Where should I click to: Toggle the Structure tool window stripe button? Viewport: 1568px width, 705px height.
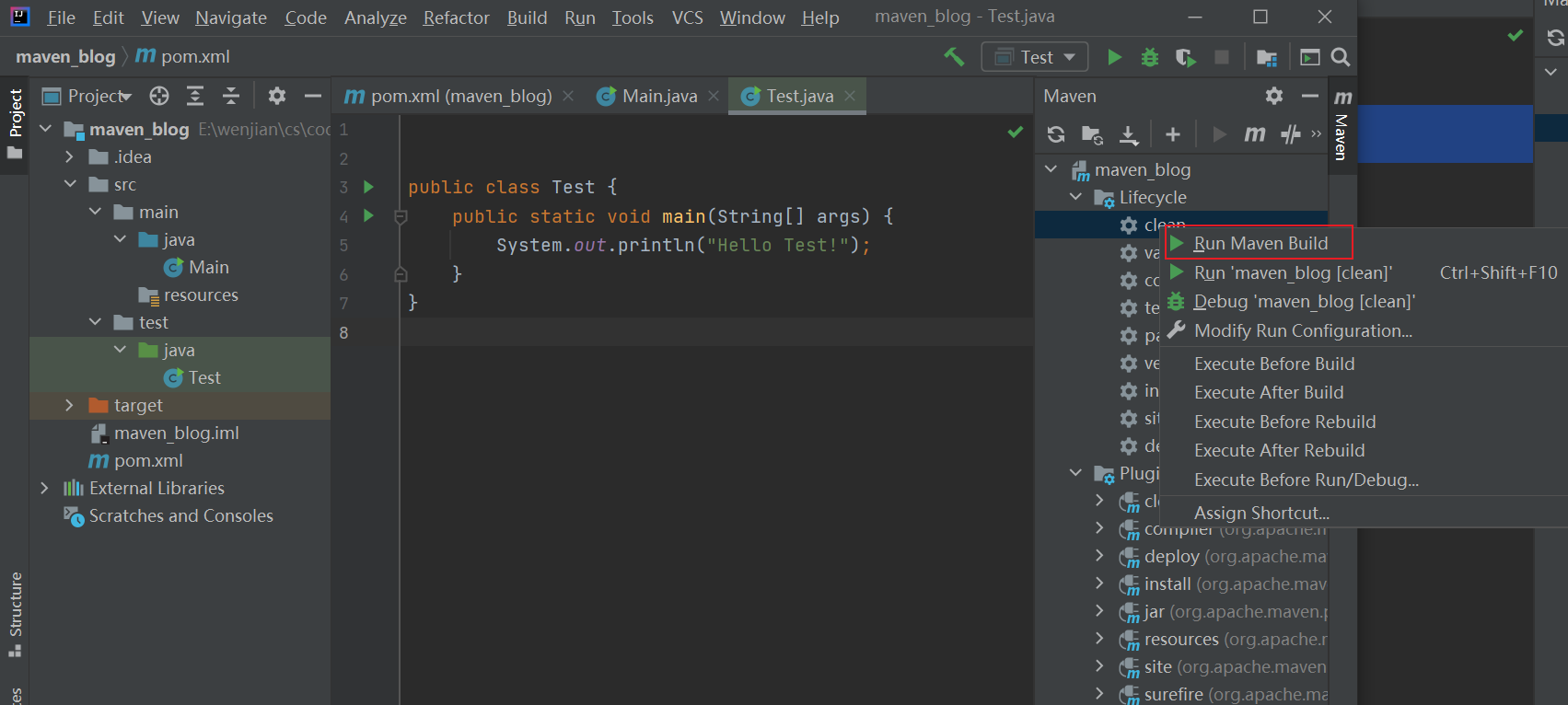[15, 614]
